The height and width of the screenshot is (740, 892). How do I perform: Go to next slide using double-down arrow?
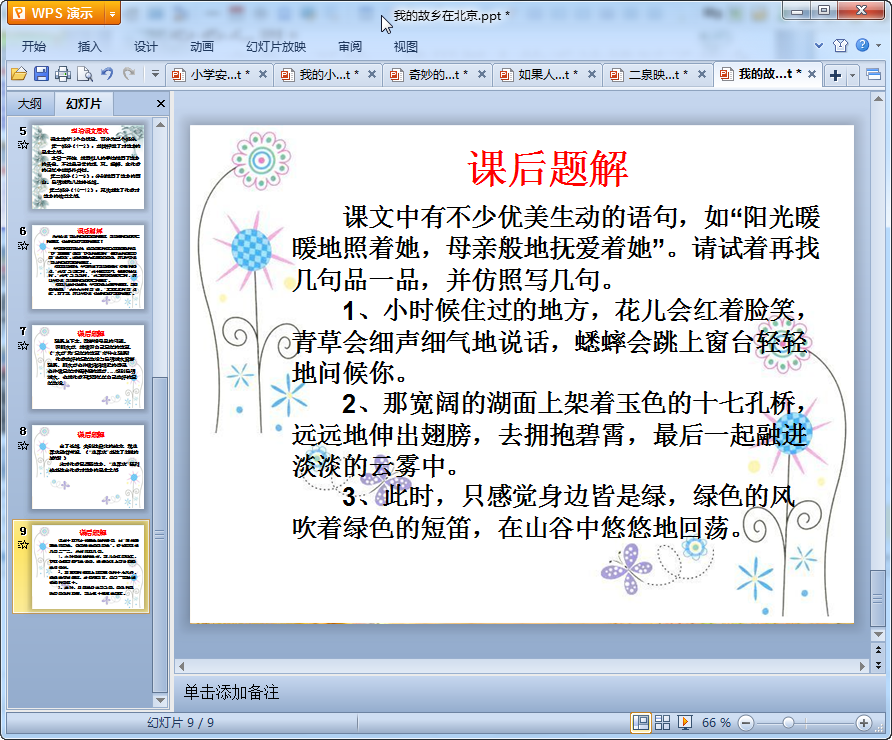pos(878,664)
